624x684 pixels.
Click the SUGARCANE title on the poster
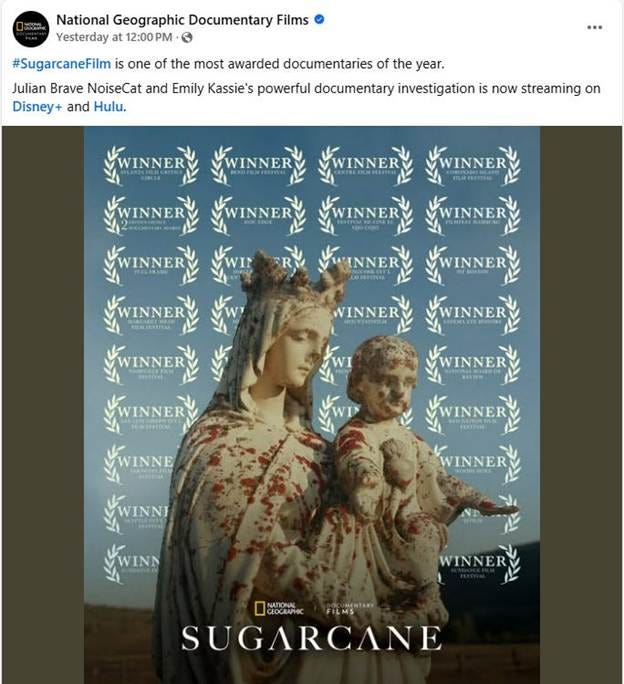pyautogui.click(x=311, y=638)
